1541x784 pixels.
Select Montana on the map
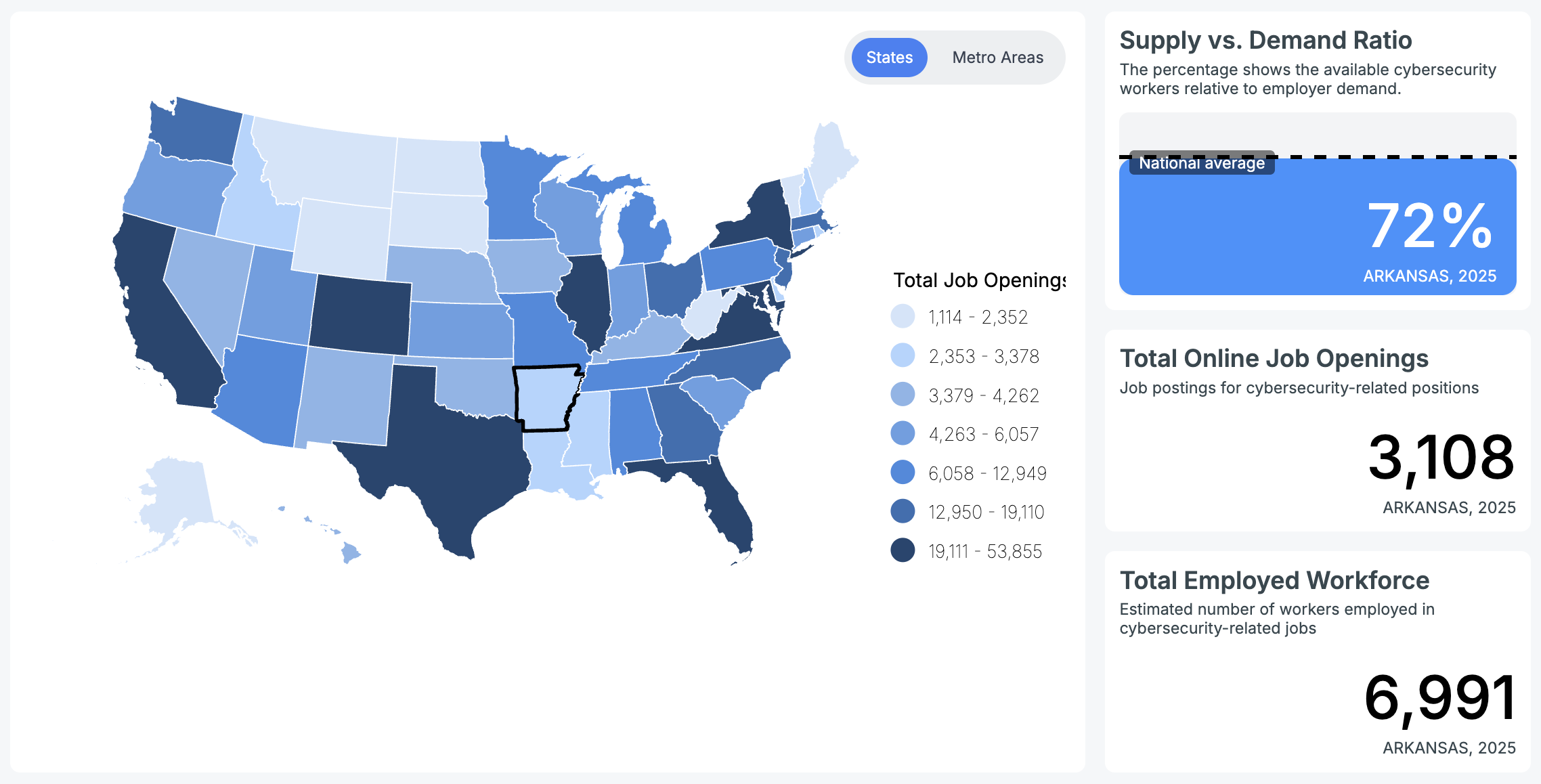[325, 161]
